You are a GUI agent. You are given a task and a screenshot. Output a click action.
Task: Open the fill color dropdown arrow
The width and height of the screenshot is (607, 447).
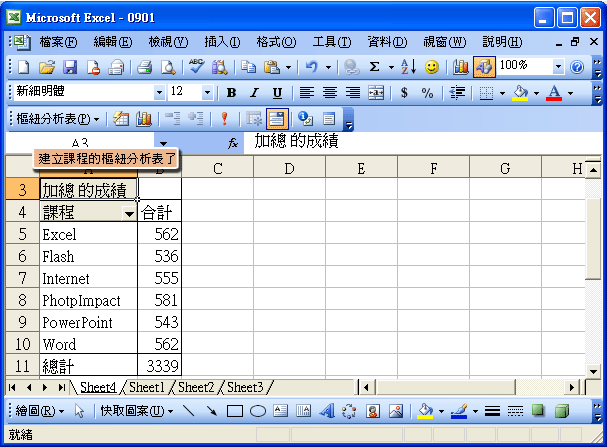click(x=536, y=93)
